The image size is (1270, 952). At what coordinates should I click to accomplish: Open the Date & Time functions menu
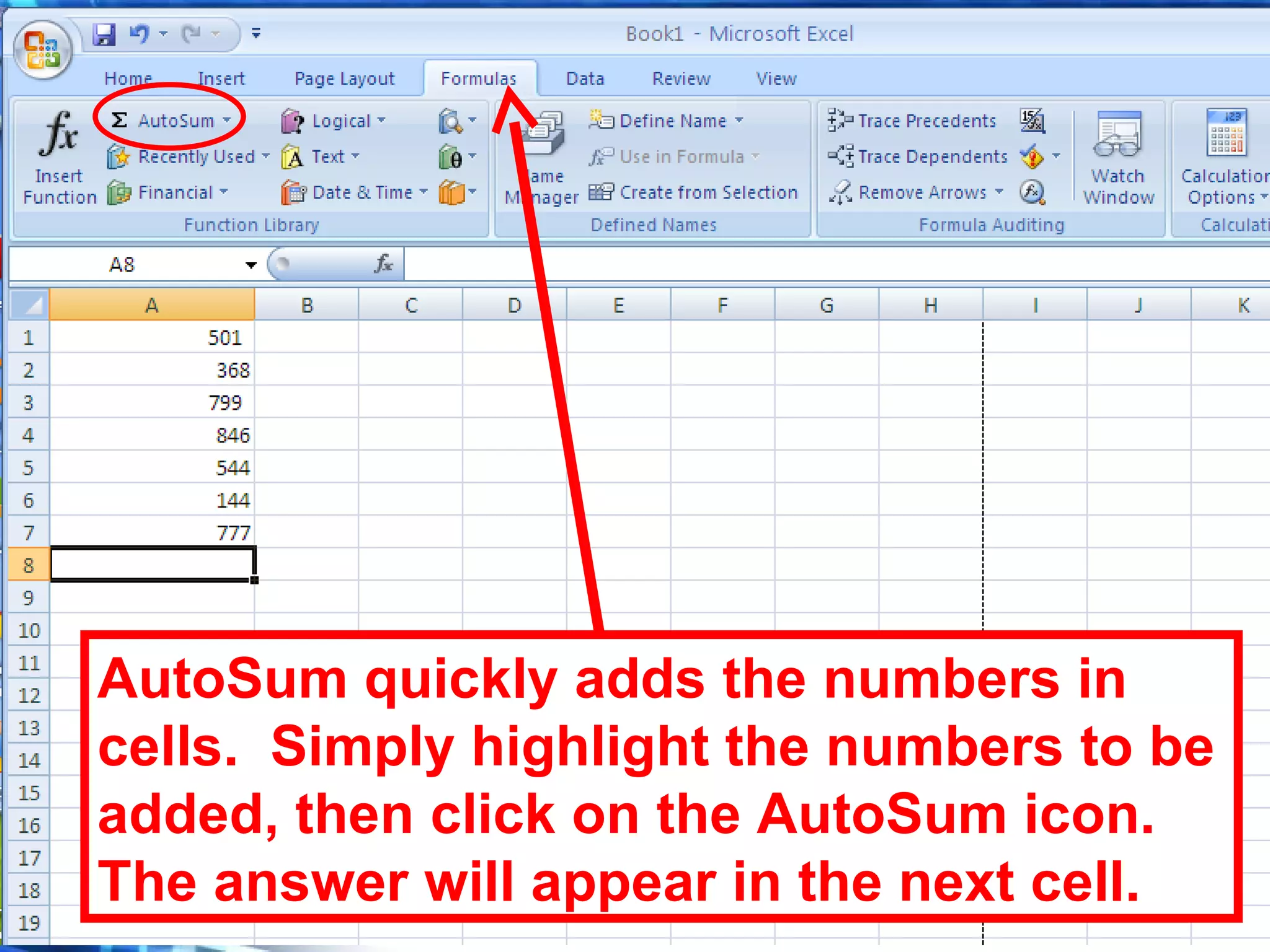[x=354, y=193]
